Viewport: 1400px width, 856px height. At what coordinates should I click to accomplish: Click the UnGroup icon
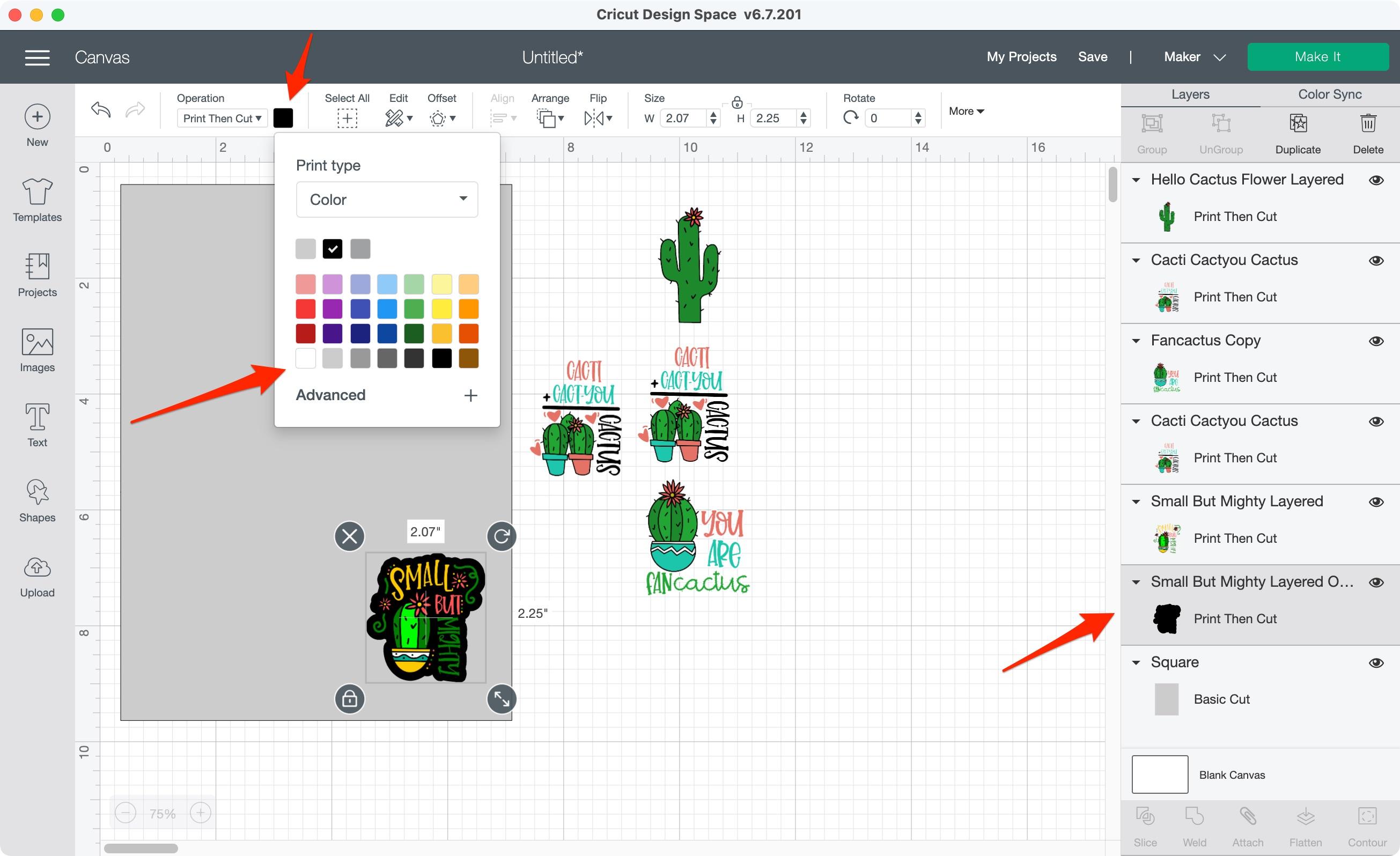(1221, 123)
